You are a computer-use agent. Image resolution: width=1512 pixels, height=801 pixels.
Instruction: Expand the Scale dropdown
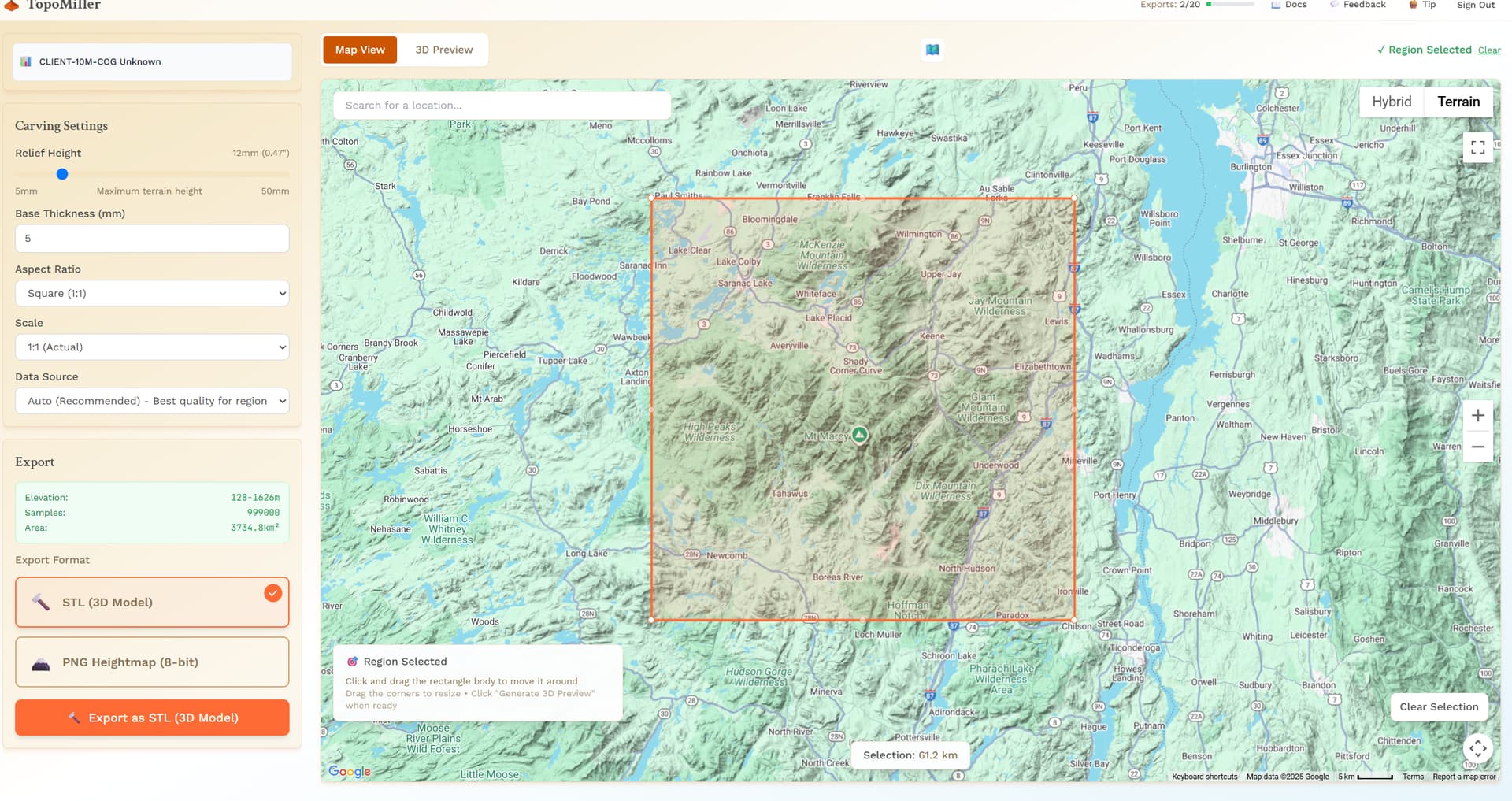click(152, 347)
